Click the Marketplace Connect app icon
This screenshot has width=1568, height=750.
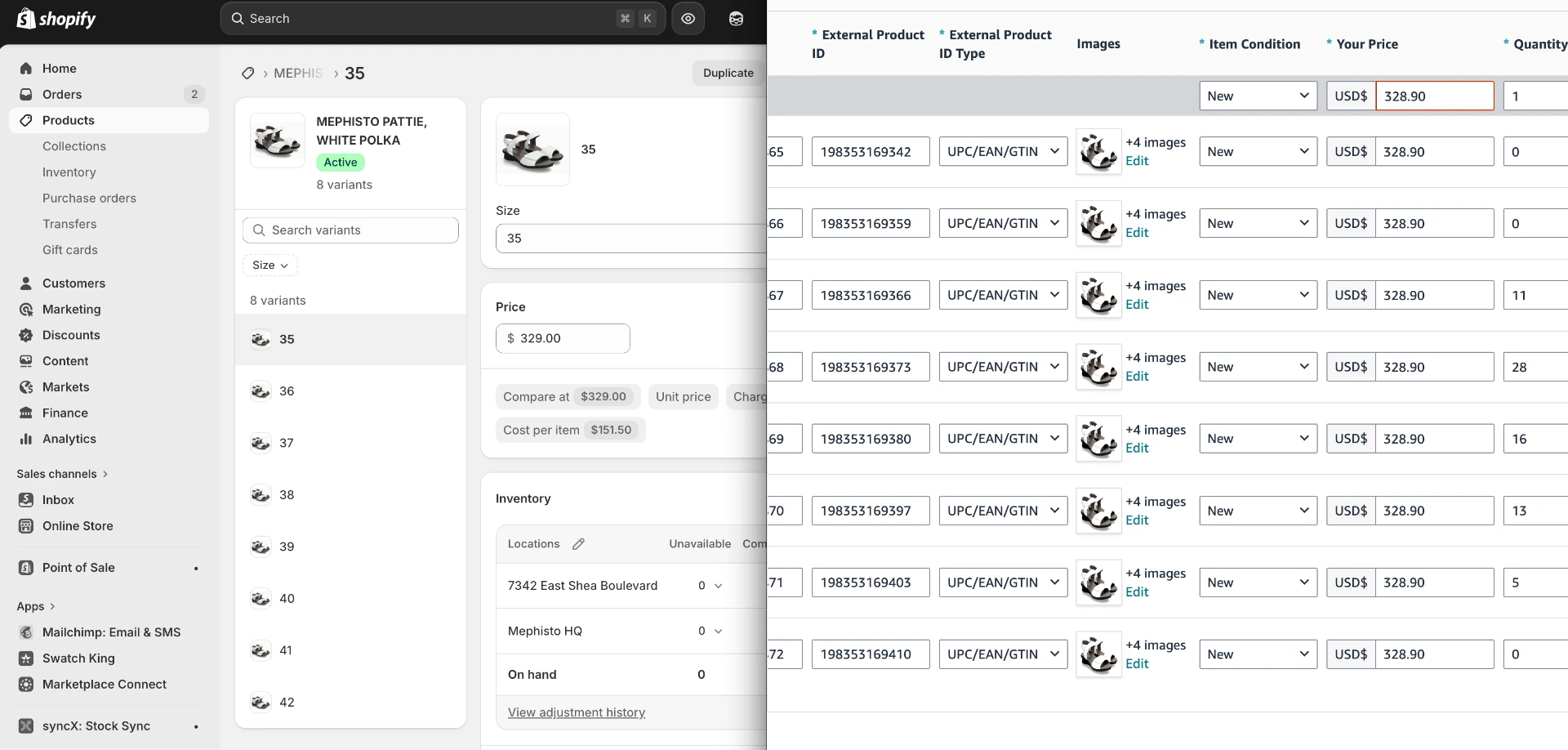coord(26,685)
